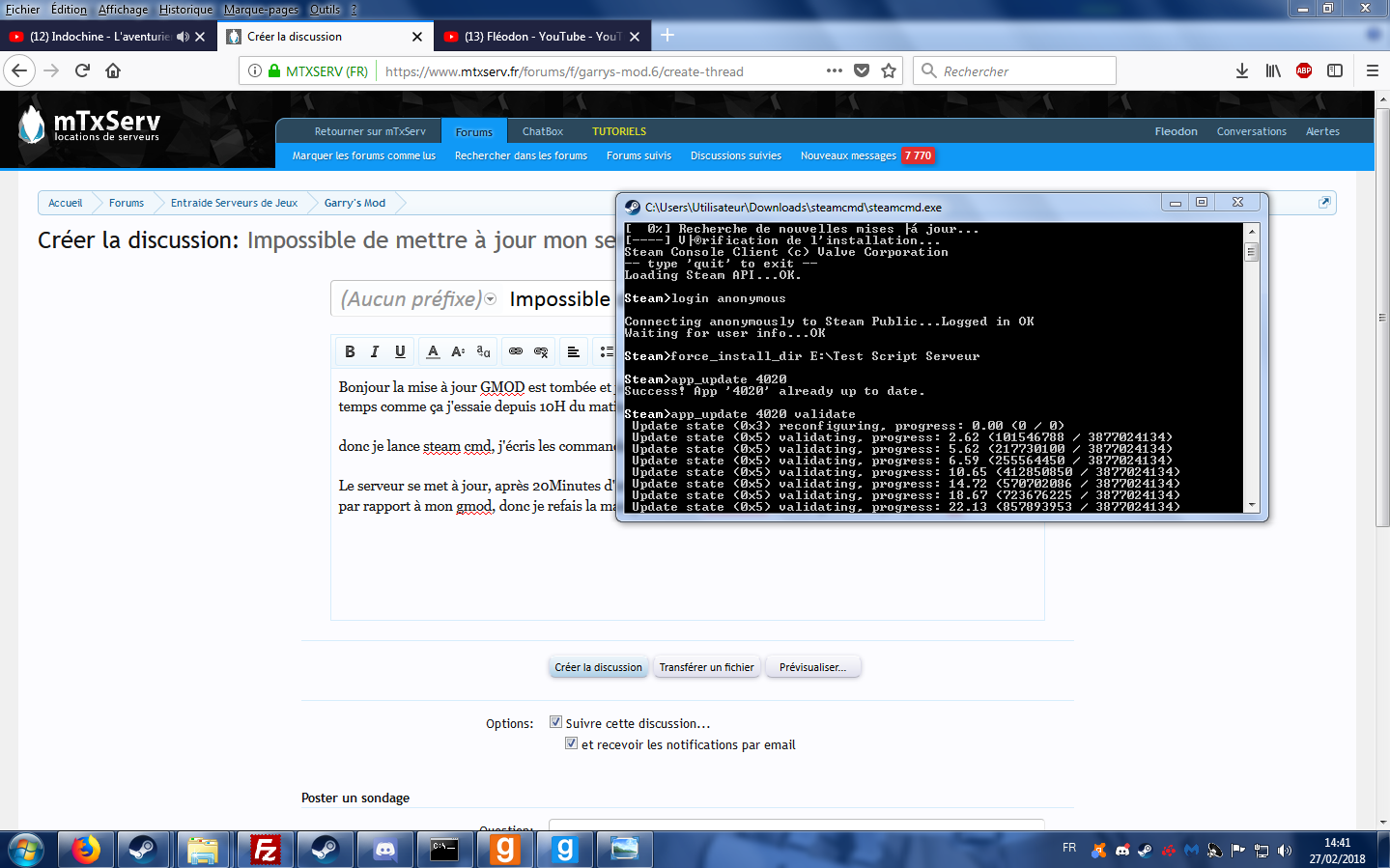Open page actions three-dot menu
This screenshot has height=868, width=1390.
[835, 70]
